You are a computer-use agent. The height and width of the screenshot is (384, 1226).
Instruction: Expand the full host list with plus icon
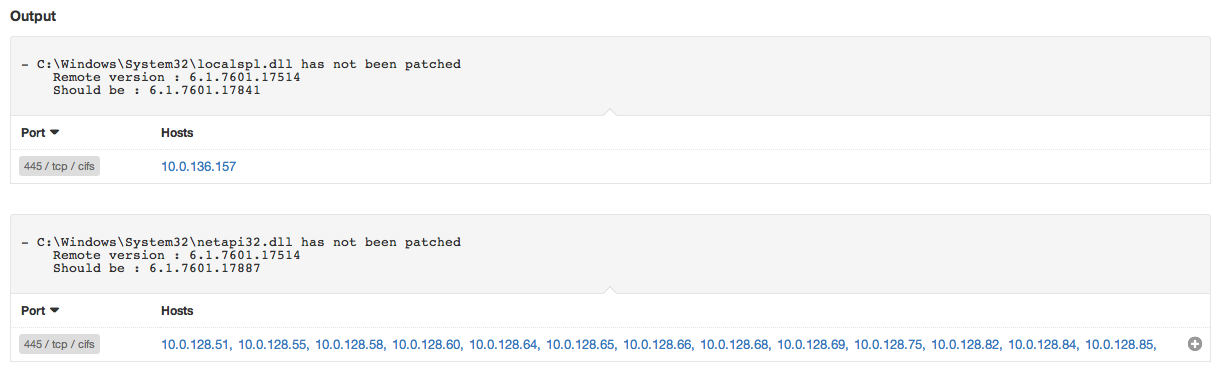tap(1194, 344)
